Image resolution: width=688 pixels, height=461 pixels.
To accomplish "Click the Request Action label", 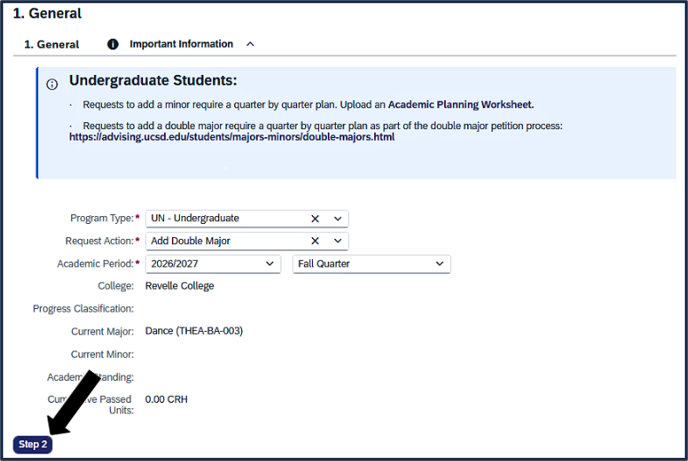I will (99, 241).
